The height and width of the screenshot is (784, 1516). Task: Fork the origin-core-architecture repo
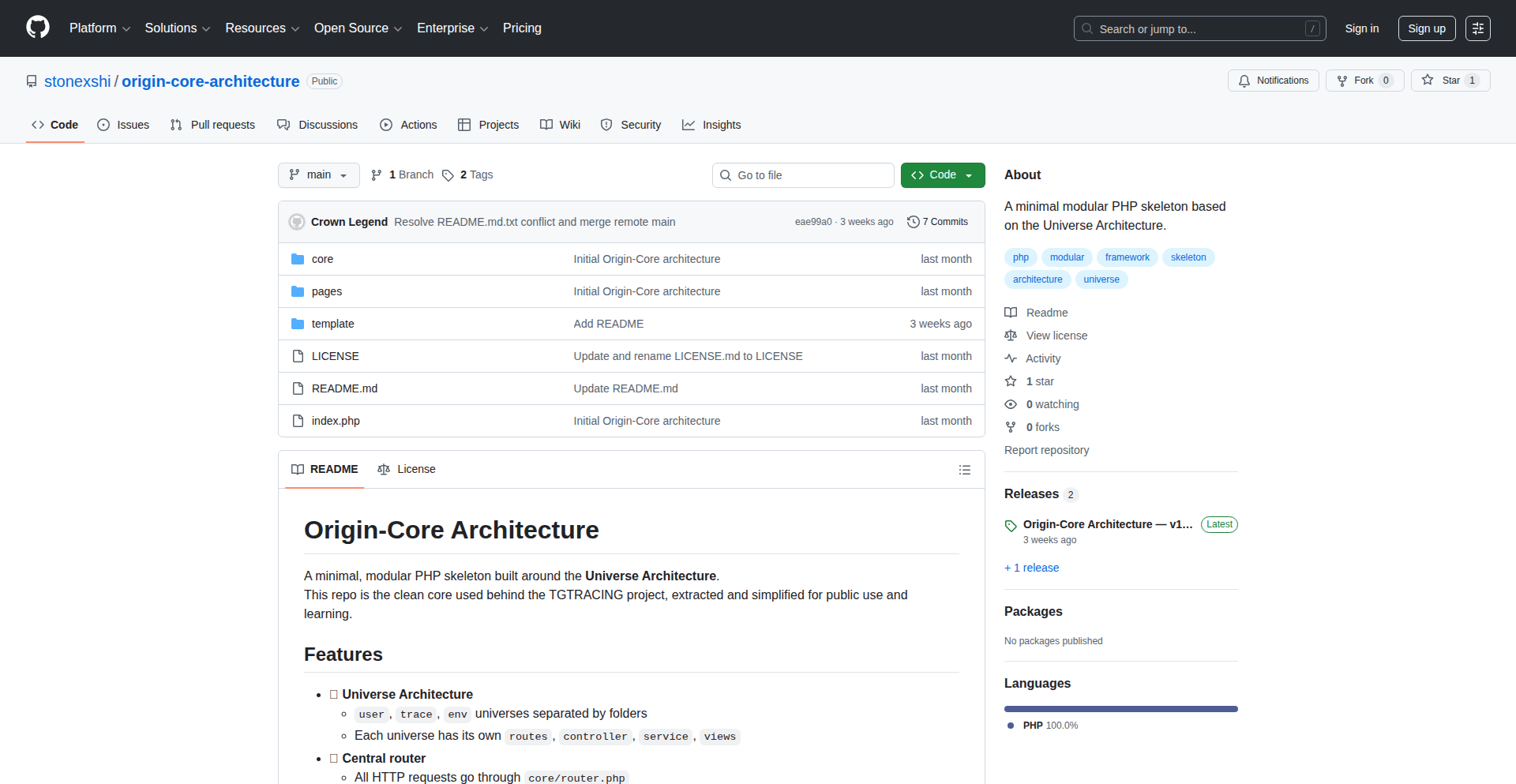tap(1356, 81)
